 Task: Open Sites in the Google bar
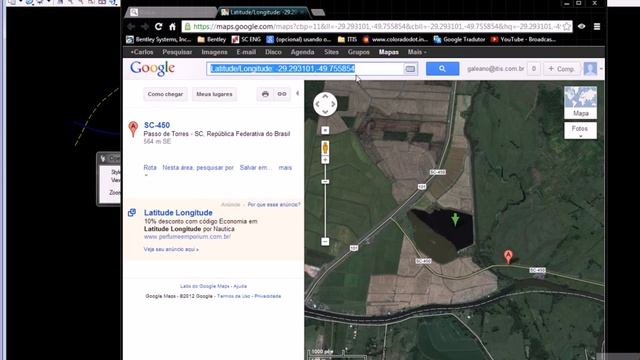point(331,52)
